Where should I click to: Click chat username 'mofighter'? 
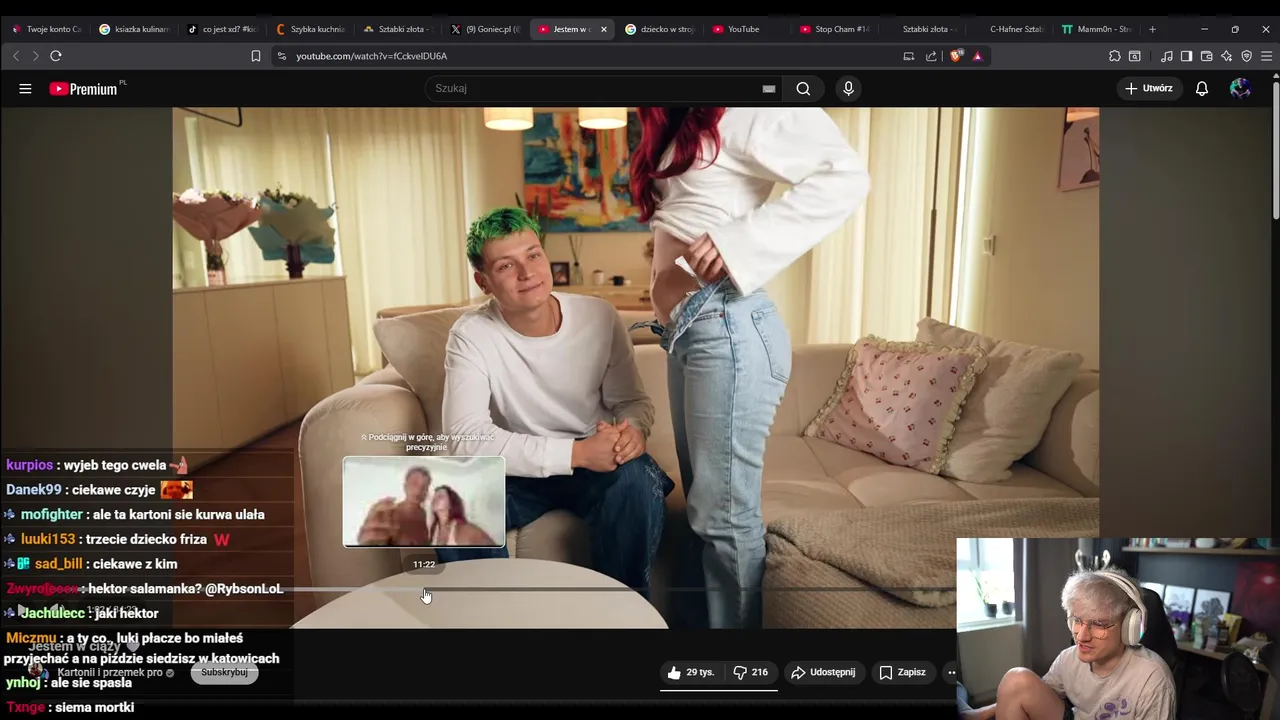click(x=52, y=514)
